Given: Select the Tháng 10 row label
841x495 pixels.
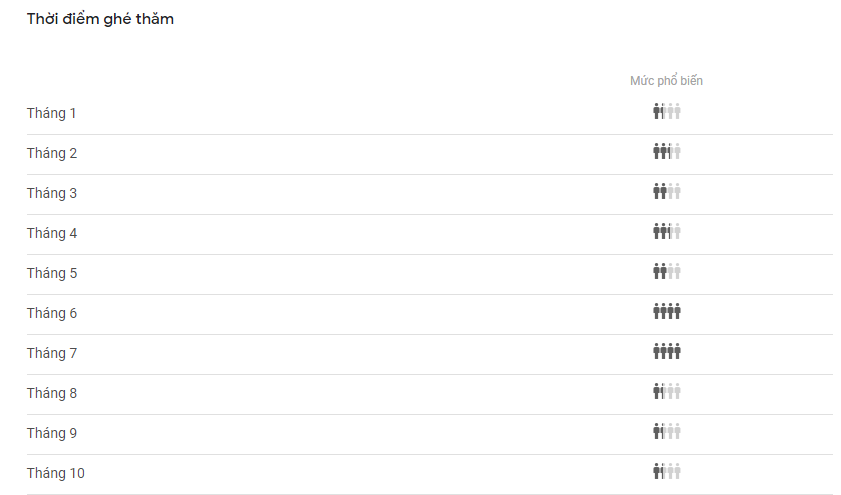Looking at the screenshot, I should click(56, 473).
